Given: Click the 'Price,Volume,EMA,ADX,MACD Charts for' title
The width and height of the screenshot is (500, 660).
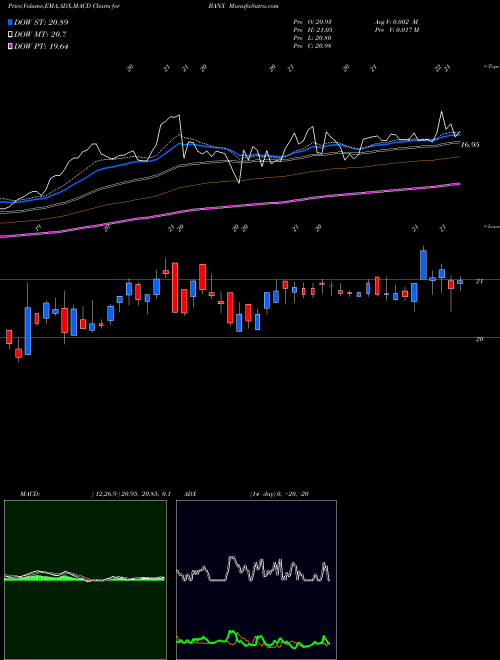Looking at the screenshot, I should 64,6.
